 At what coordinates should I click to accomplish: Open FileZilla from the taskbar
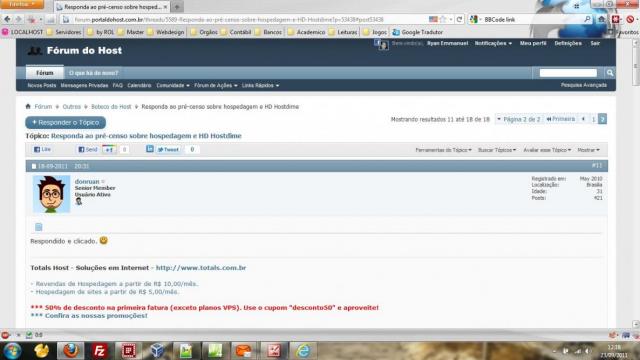(x=99, y=351)
